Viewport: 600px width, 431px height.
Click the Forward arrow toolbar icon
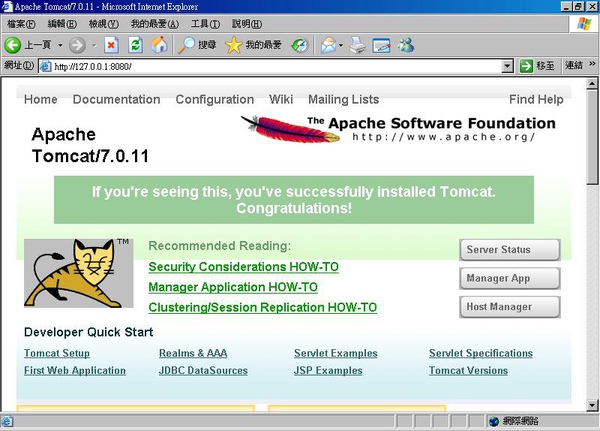[77, 46]
